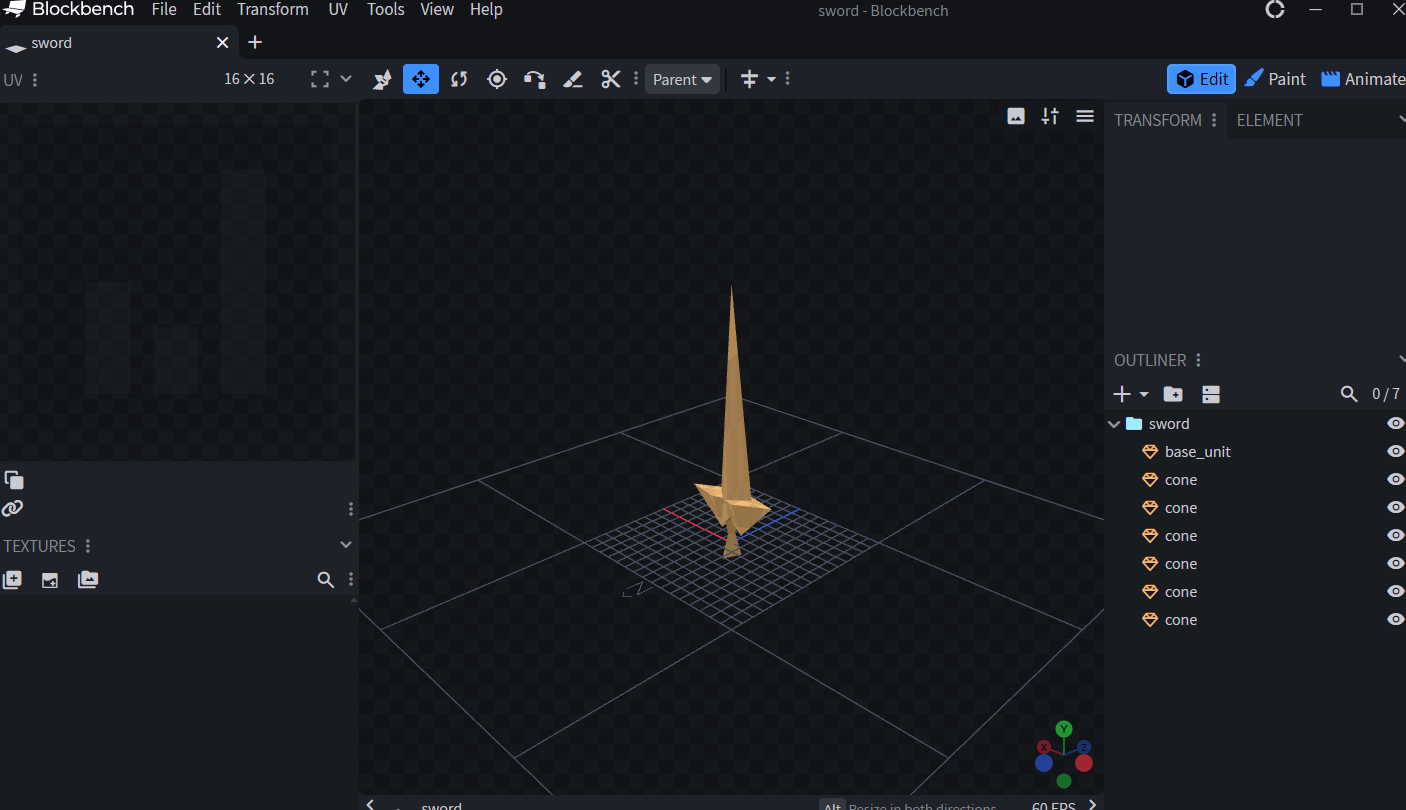Open the UV menu
Image resolution: width=1406 pixels, height=810 pixels.
[x=338, y=10]
